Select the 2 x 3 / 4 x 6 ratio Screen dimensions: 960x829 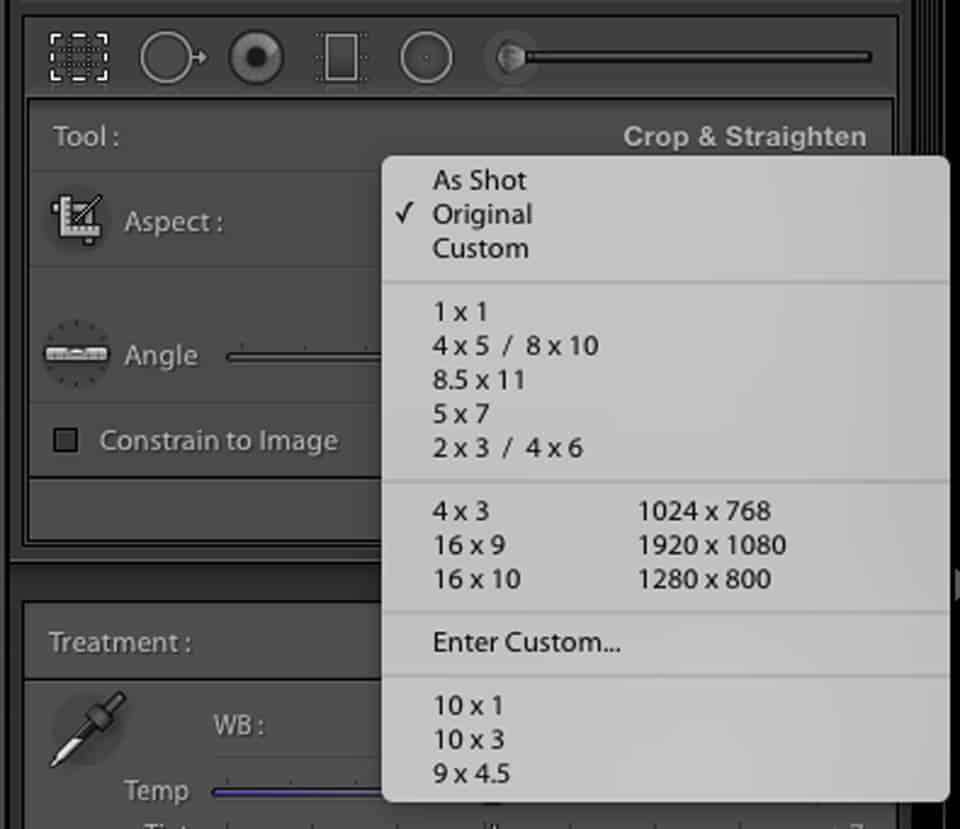(666, 448)
